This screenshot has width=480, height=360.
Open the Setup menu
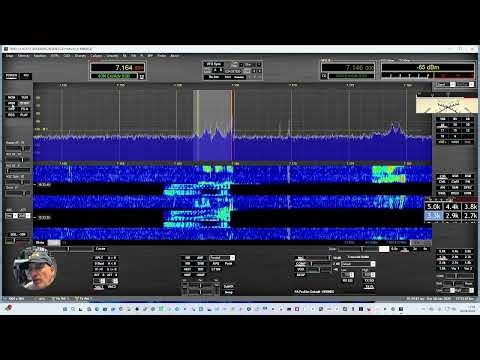point(9,56)
